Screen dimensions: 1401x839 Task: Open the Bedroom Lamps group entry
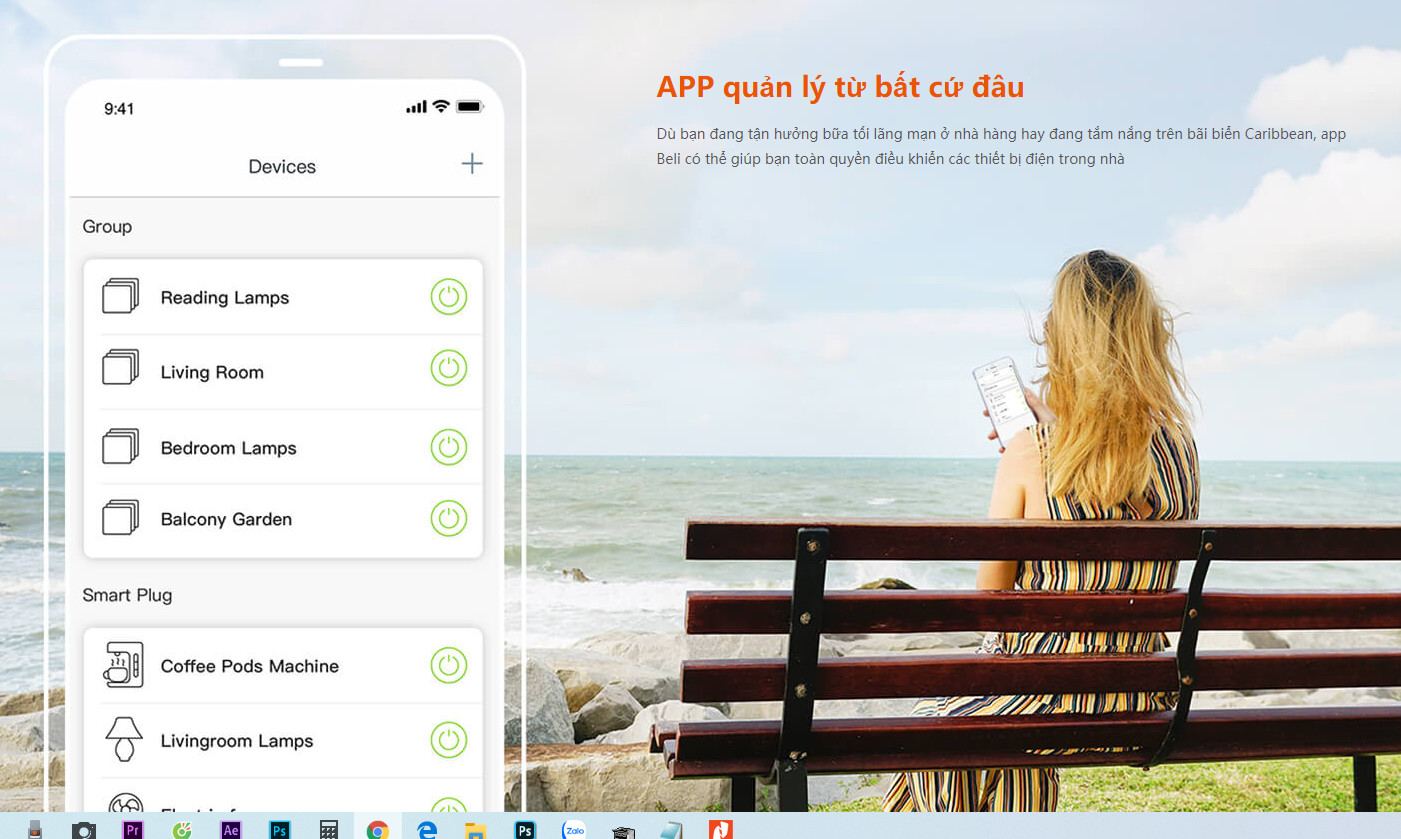[228, 448]
